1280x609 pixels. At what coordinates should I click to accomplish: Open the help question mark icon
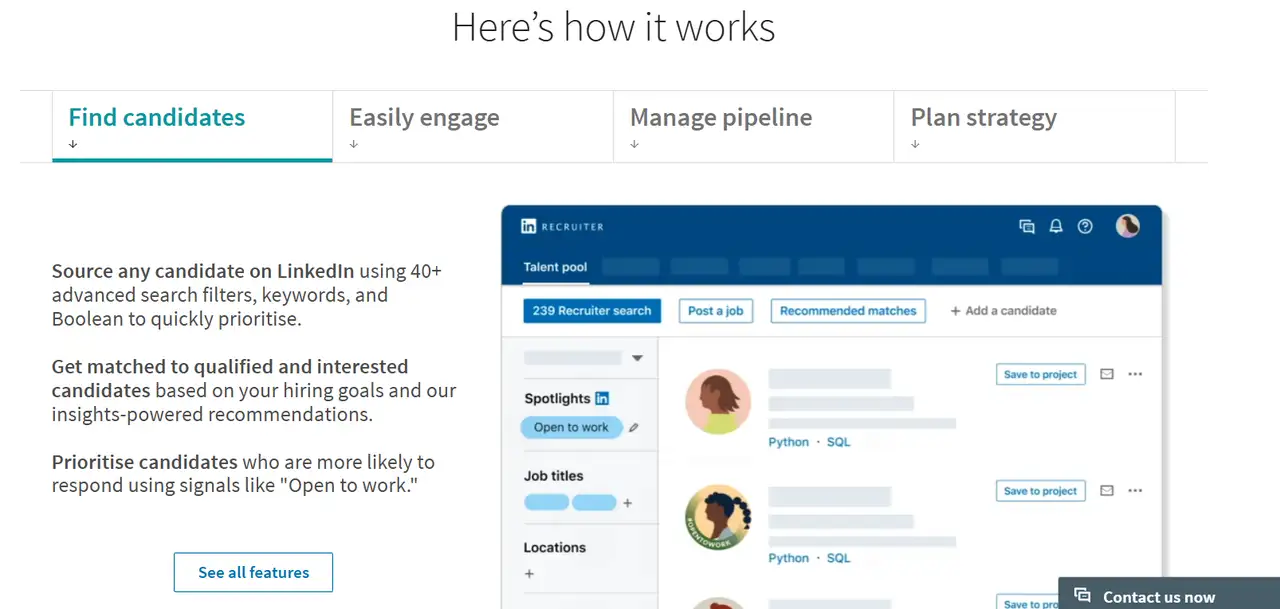[1085, 226]
